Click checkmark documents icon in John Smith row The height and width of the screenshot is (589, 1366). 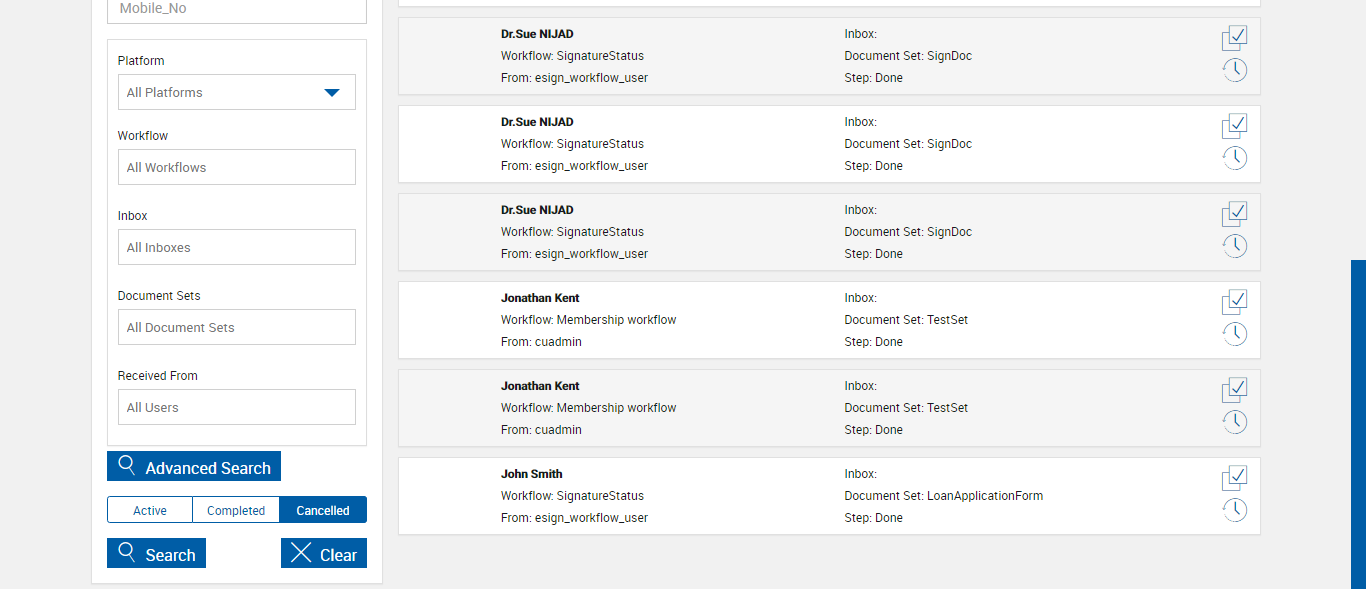click(1235, 477)
